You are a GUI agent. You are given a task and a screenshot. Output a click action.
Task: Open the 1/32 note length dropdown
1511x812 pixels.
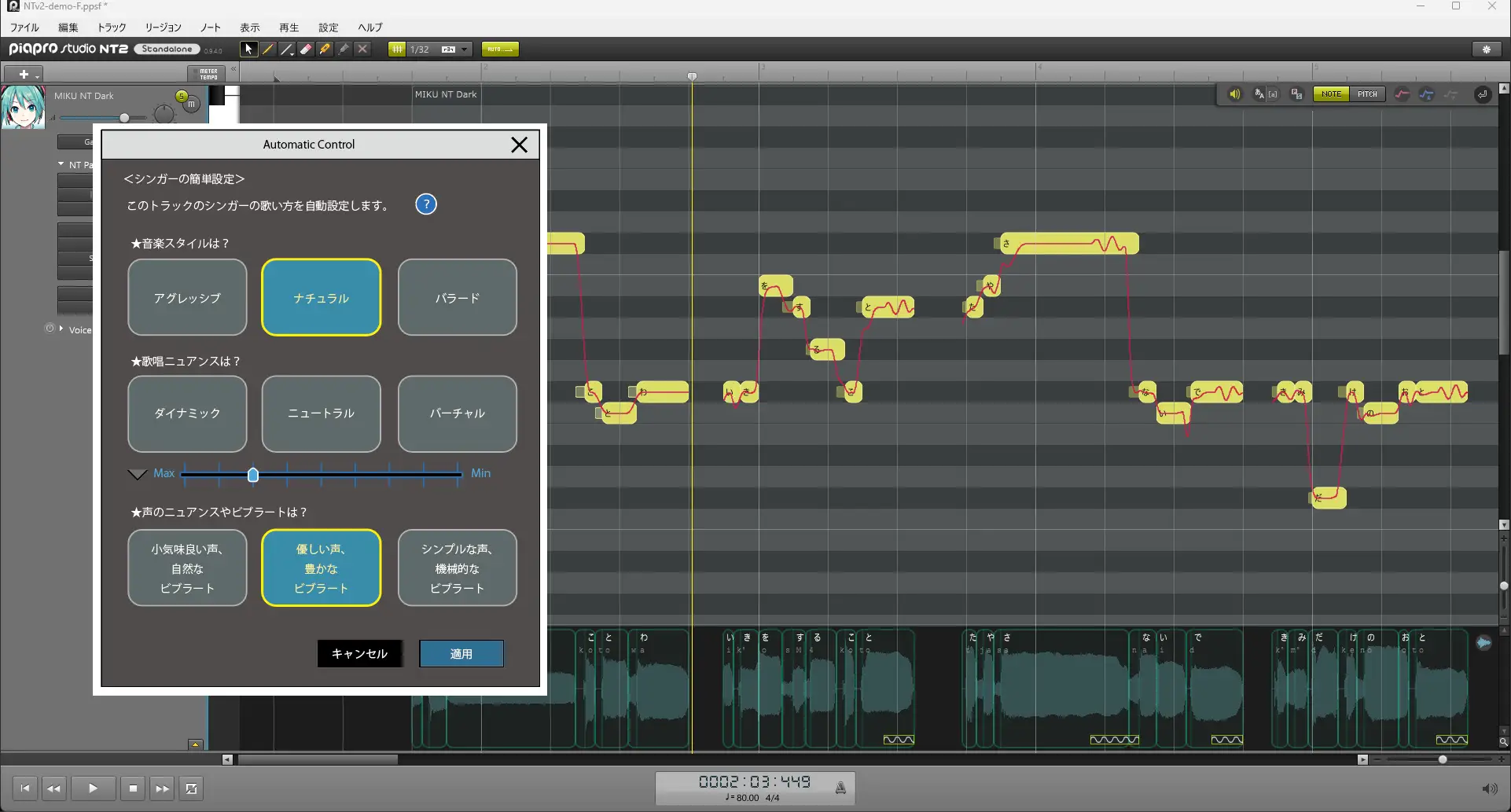pyautogui.click(x=461, y=49)
